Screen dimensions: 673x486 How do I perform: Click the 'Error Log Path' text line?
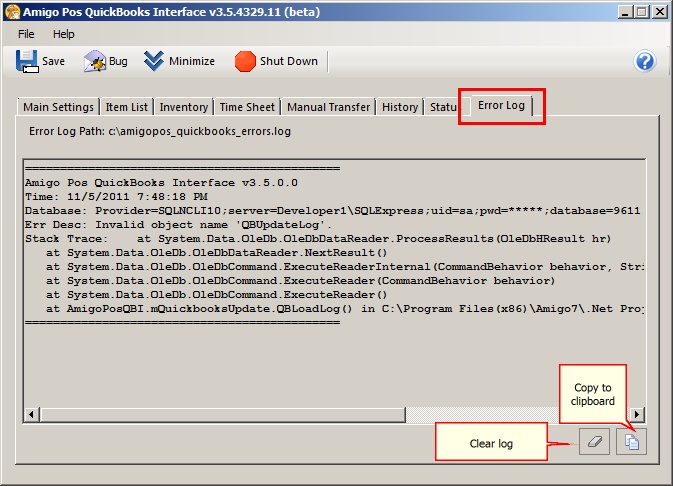(160, 131)
